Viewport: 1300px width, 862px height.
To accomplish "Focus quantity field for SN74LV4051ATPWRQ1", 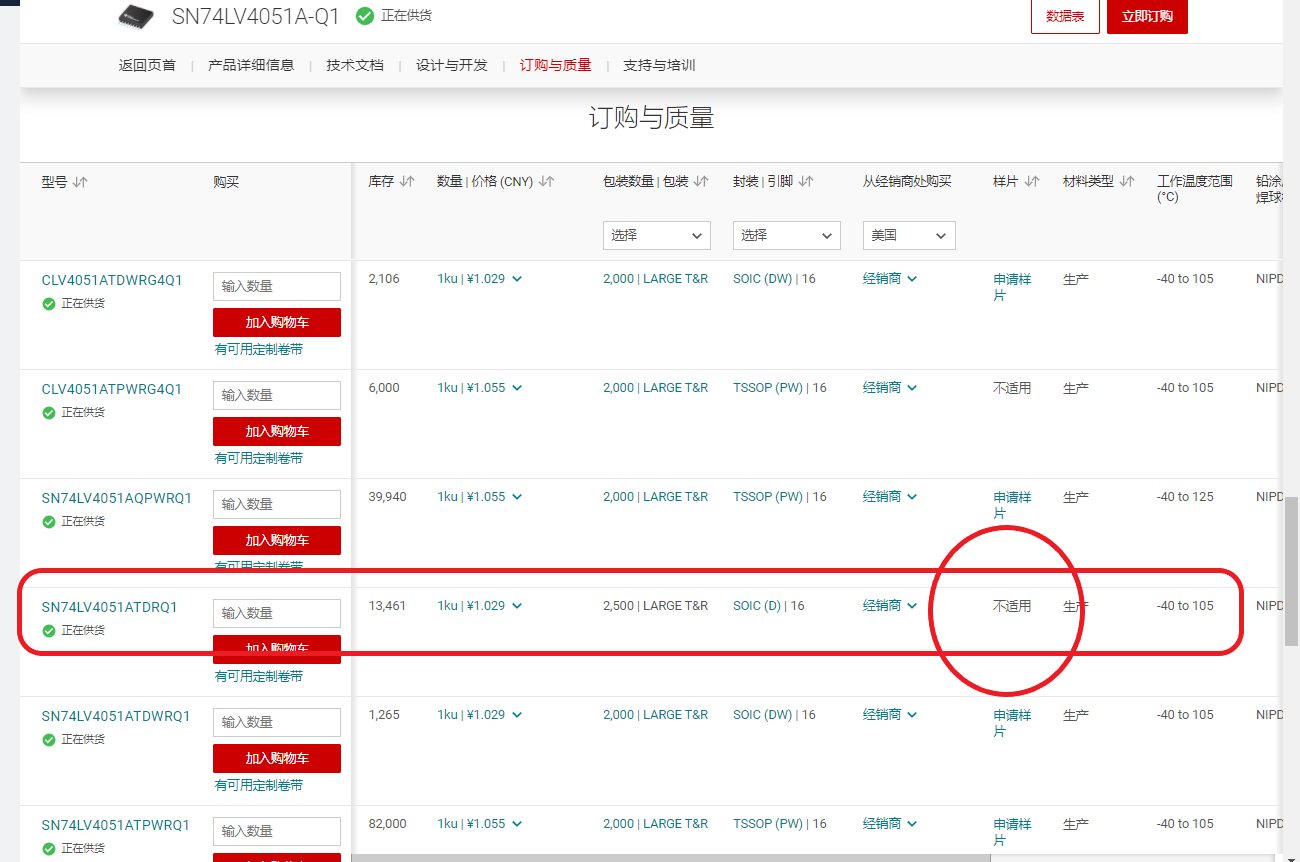I will [277, 831].
